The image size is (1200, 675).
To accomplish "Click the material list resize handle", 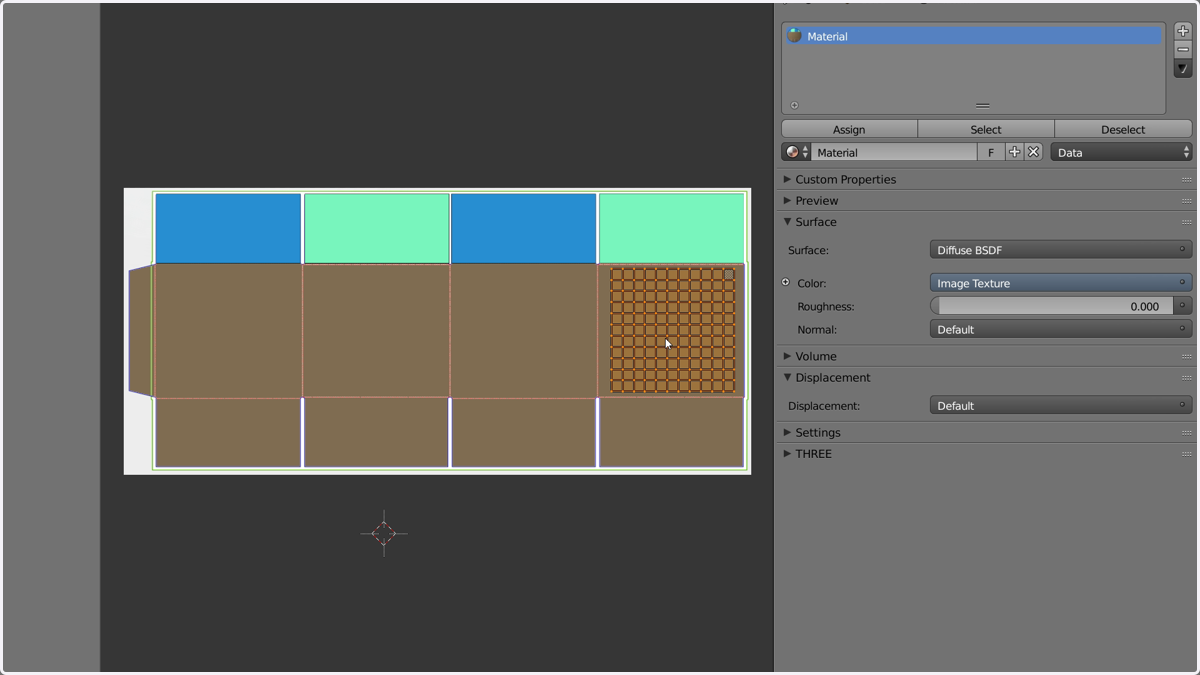I will pyautogui.click(x=982, y=105).
